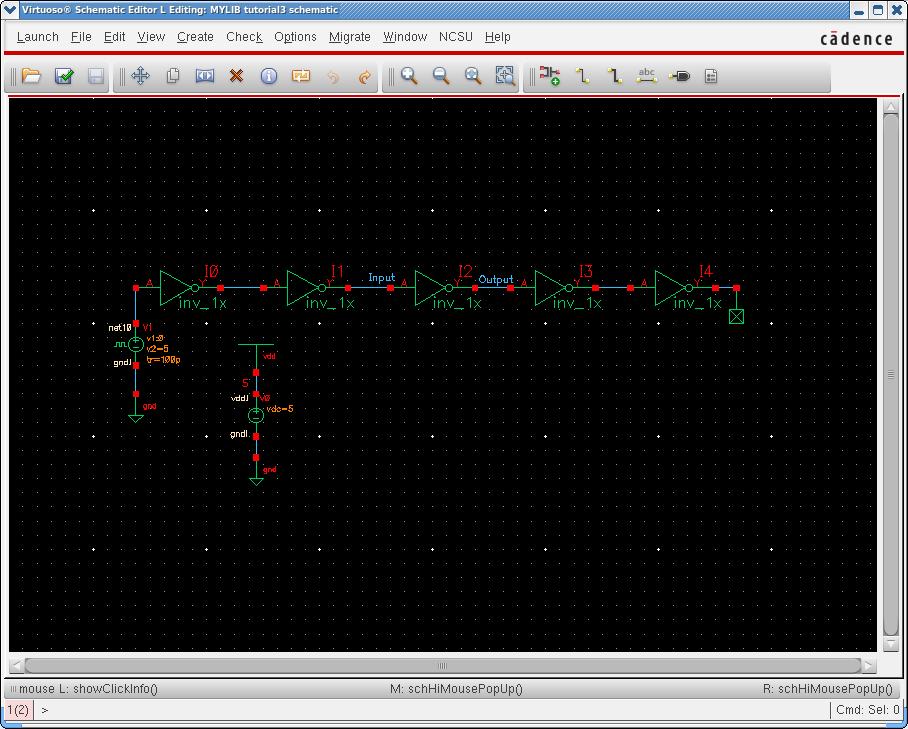
Task: Click the Open folder toolbar icon
Action: tap(31, 76)
